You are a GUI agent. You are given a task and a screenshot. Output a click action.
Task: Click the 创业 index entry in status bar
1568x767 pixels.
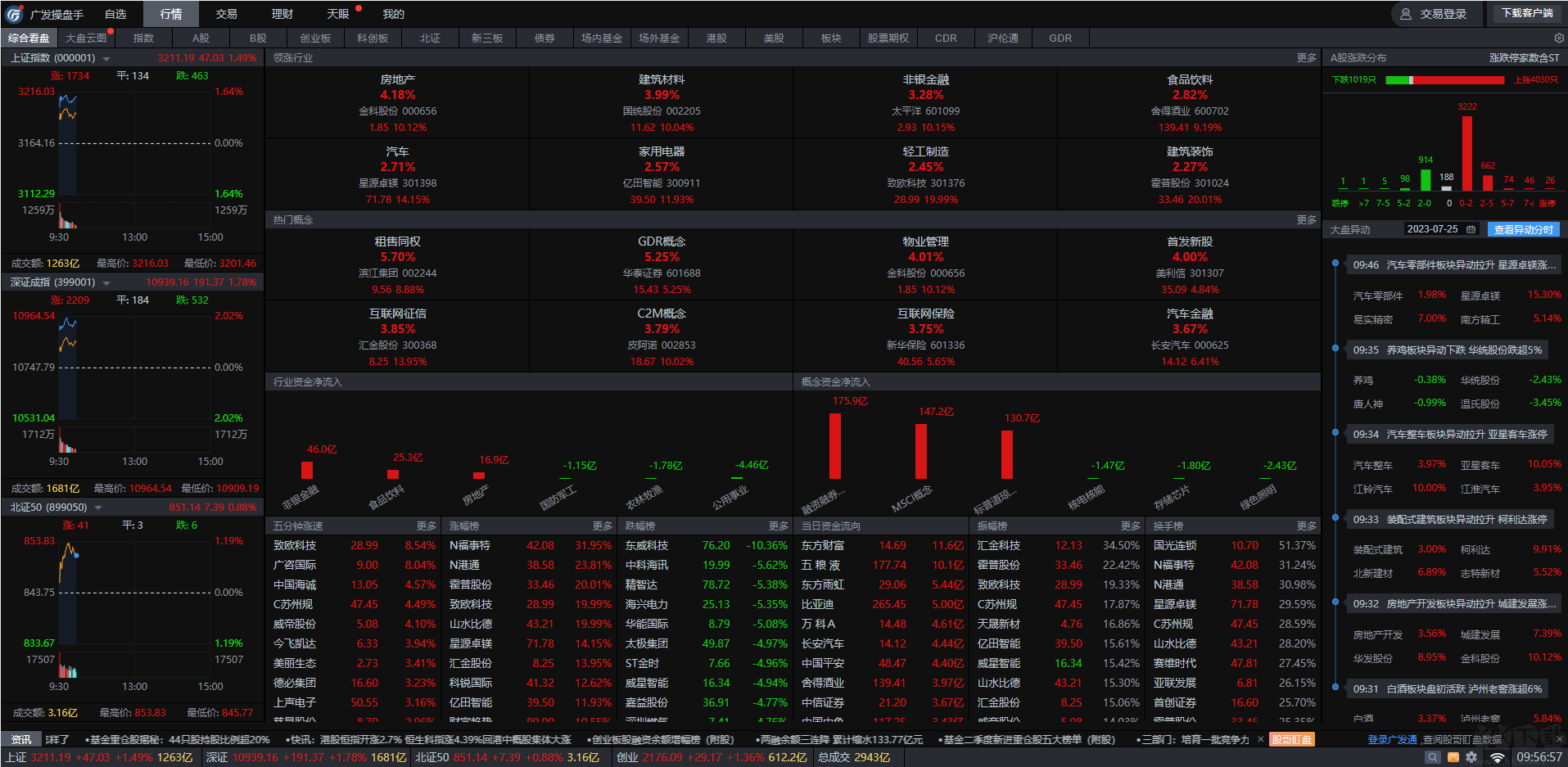click(x=712, y=758)
